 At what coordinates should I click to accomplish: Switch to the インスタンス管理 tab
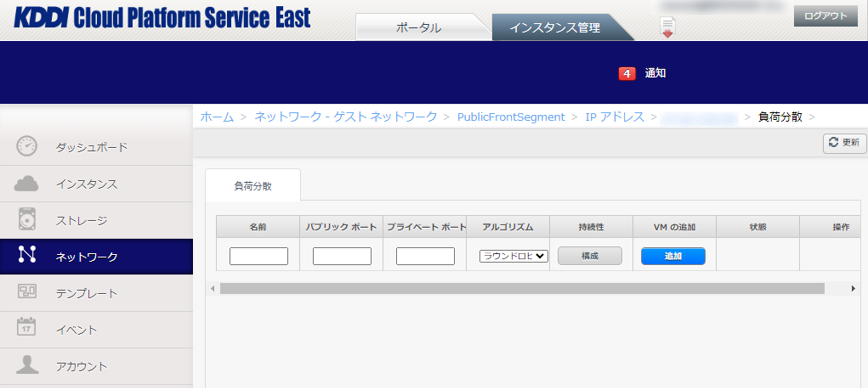click(x=555, y=28)
